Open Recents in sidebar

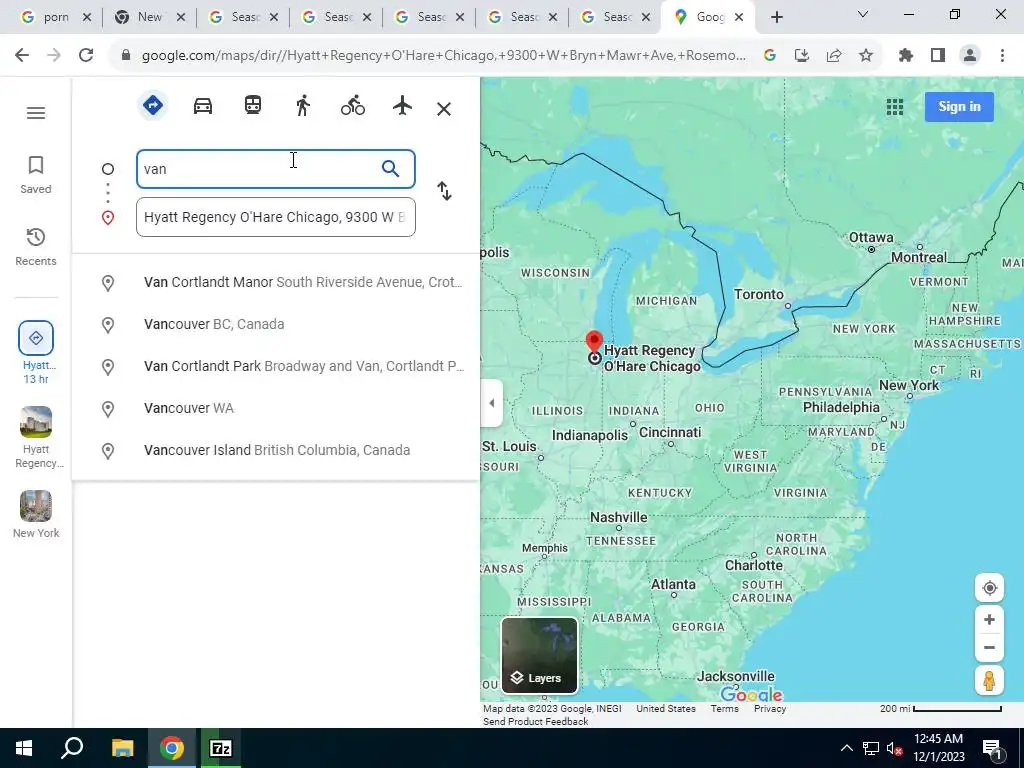[x=36, y=247]
